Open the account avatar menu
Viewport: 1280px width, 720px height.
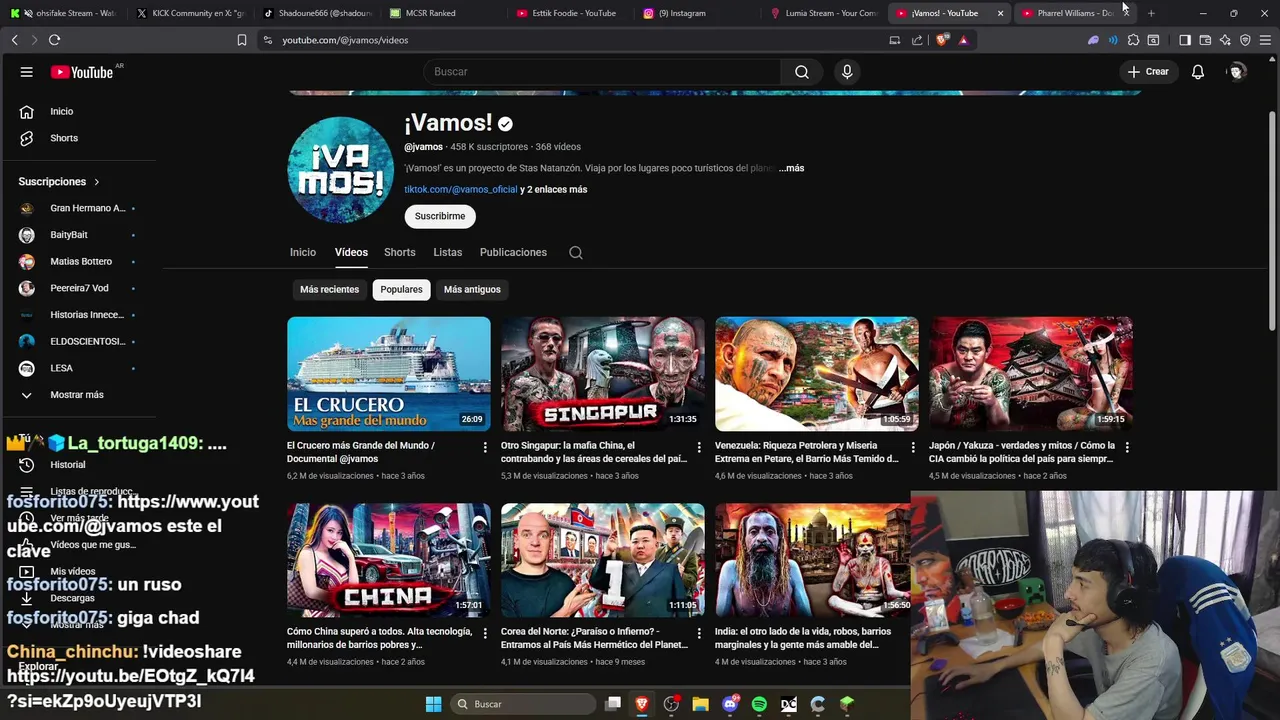(1237, 72)
